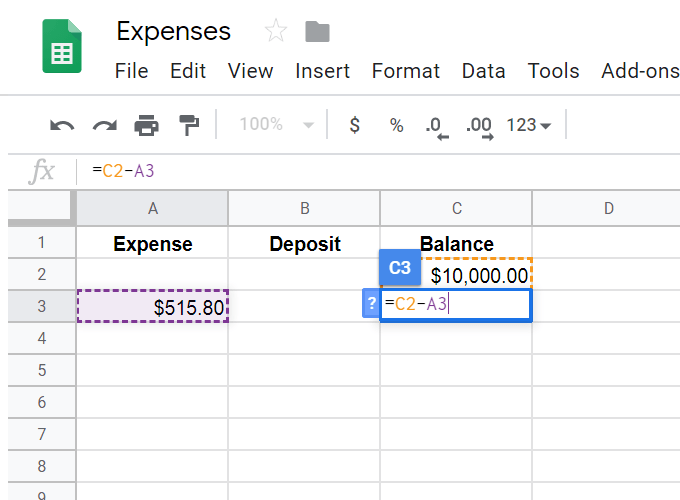Open the Tools menu

pos(553,71)
